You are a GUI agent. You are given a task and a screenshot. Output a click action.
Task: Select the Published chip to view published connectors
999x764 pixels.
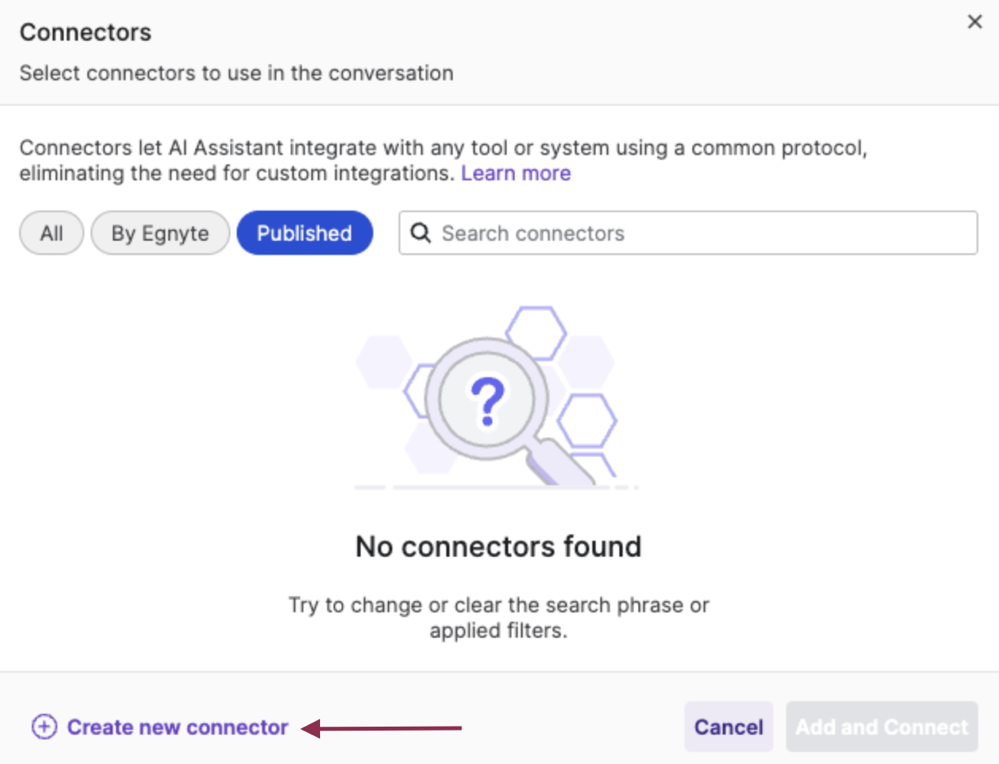pos(304,233)
